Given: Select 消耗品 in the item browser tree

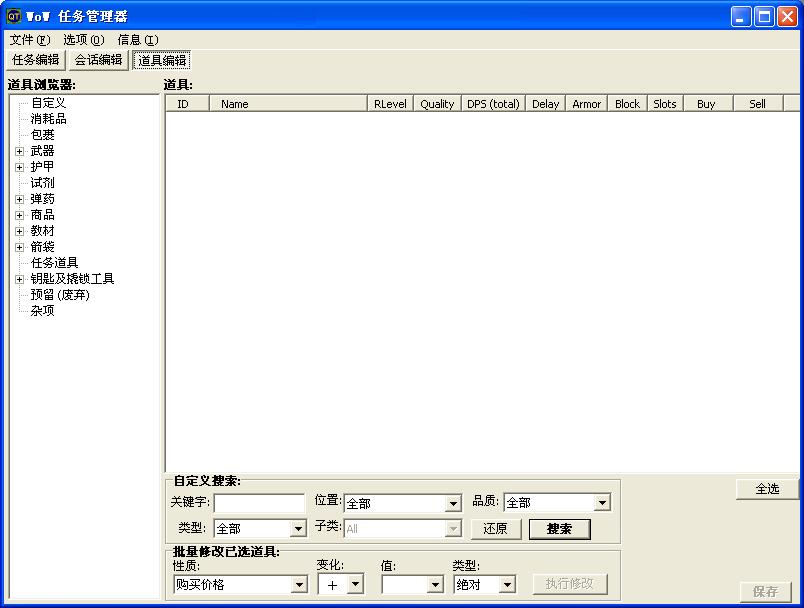Looking at the screenshot, I should pyautogui.click(x=48, y=119).
